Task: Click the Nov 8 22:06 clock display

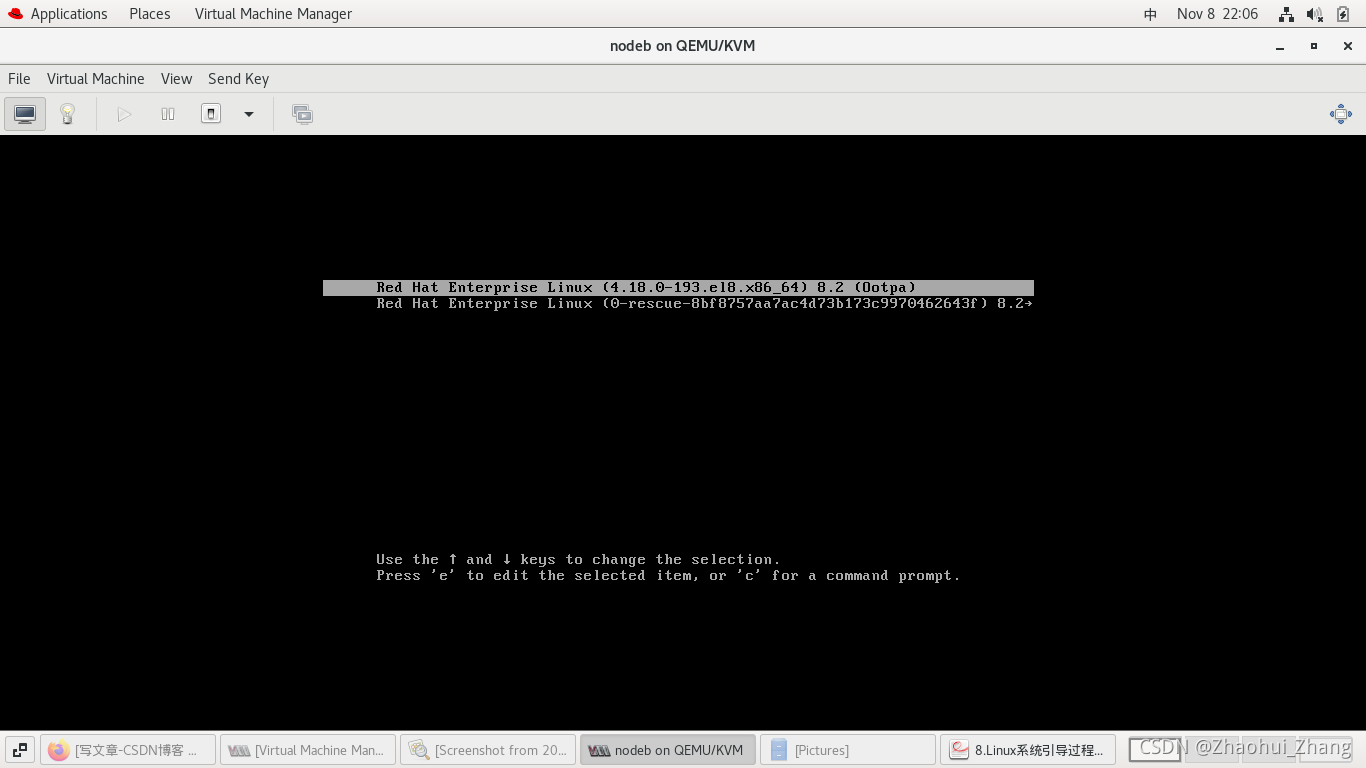Action: point(1217,13)
